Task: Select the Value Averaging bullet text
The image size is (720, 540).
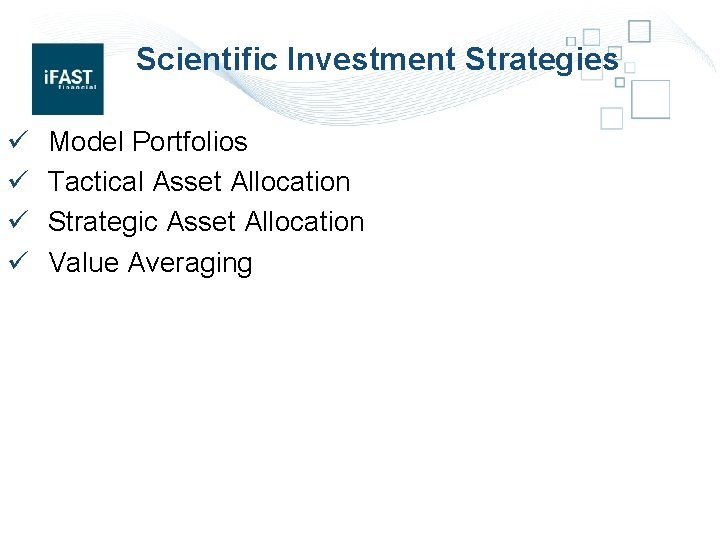Action: pyautogui.click(x=150, y=263)
